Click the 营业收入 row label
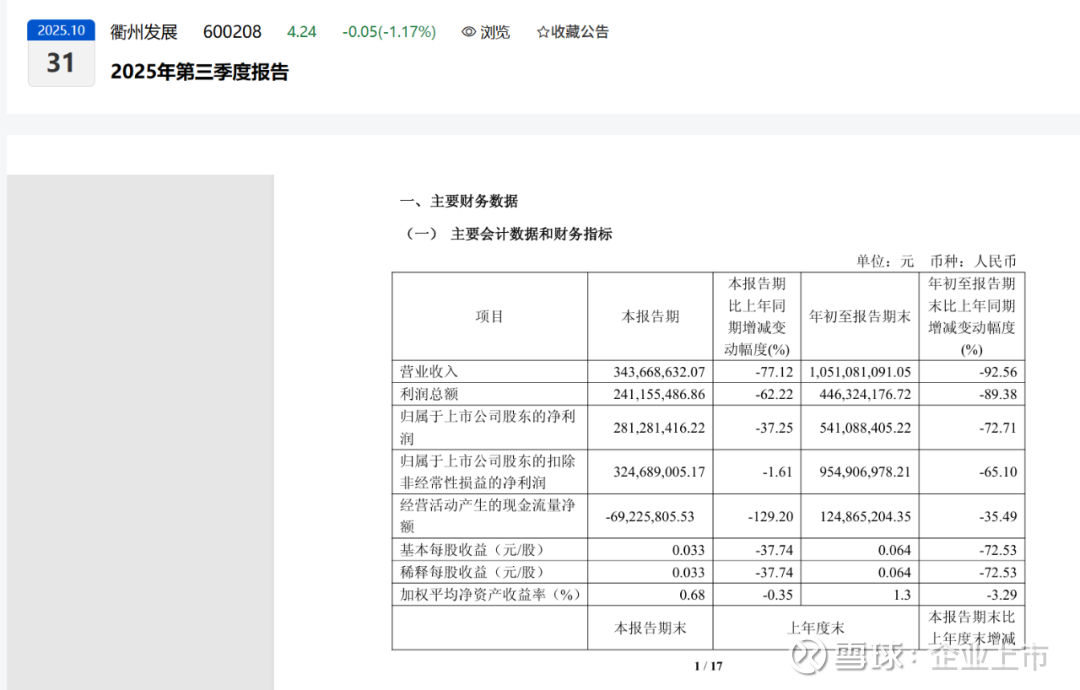 tap(429, 372)
